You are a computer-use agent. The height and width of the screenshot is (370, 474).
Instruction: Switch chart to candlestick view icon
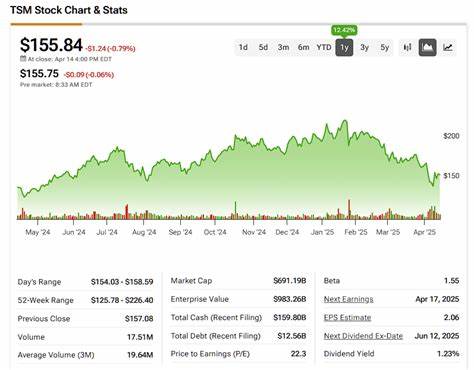click(407, 47)
